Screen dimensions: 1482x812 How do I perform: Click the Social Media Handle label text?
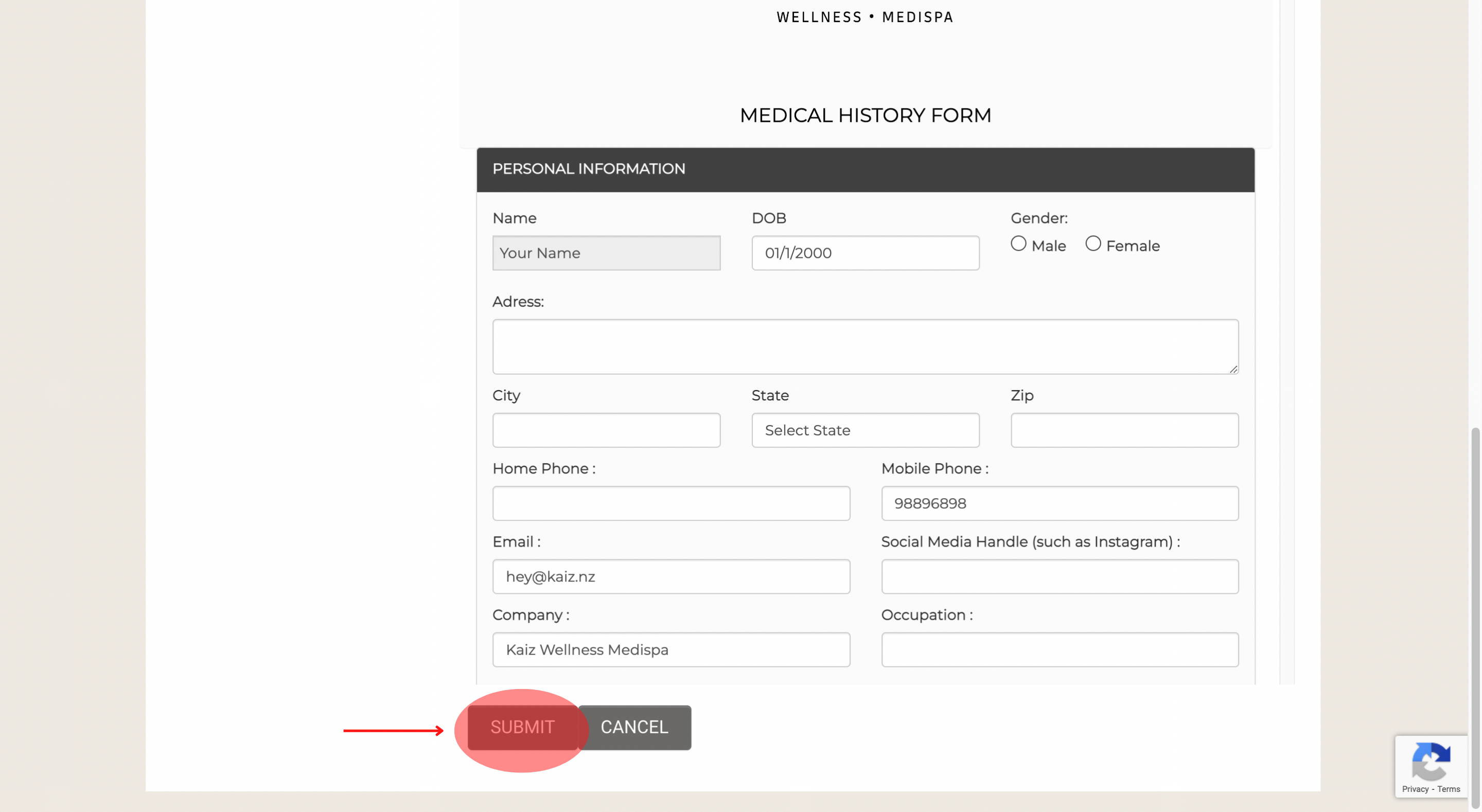(1030, 541)
